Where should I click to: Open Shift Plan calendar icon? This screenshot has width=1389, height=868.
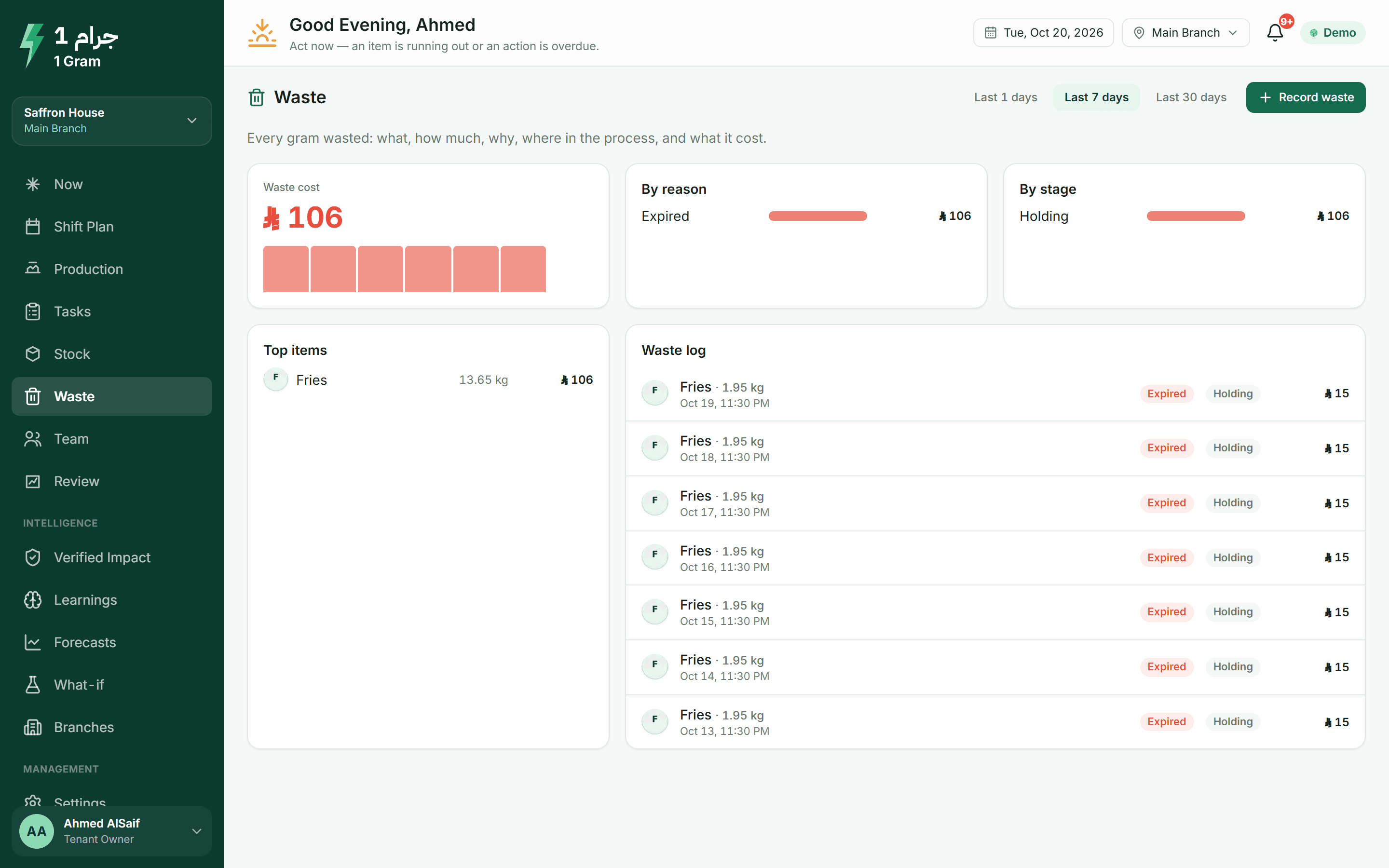(33, 227)
